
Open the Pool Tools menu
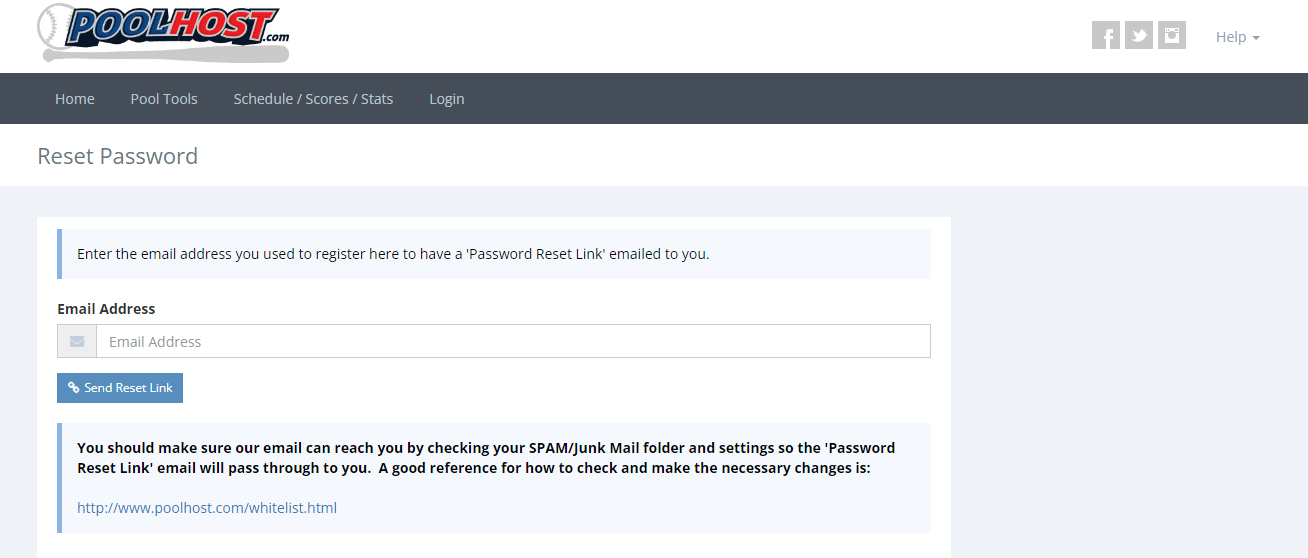[164, 99]
